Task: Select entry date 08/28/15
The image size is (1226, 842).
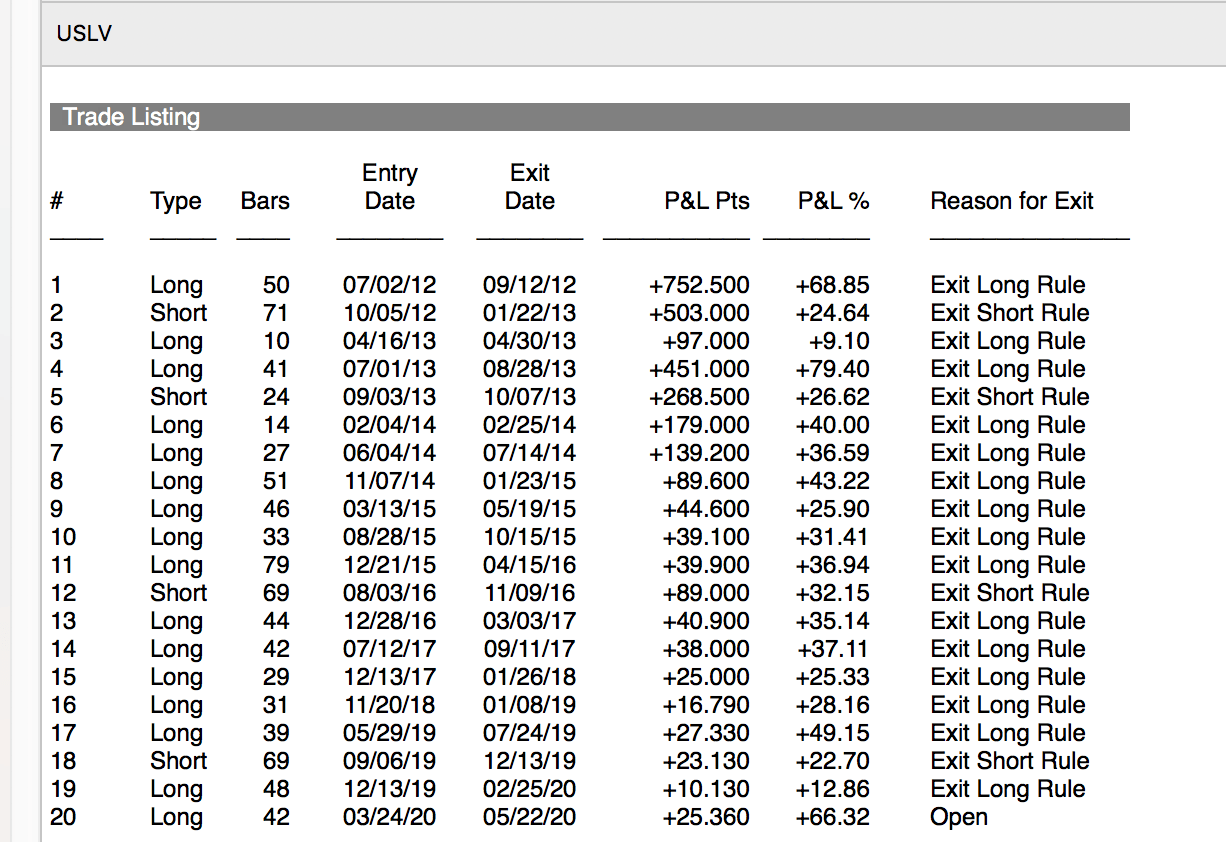Action: [390, 537]
